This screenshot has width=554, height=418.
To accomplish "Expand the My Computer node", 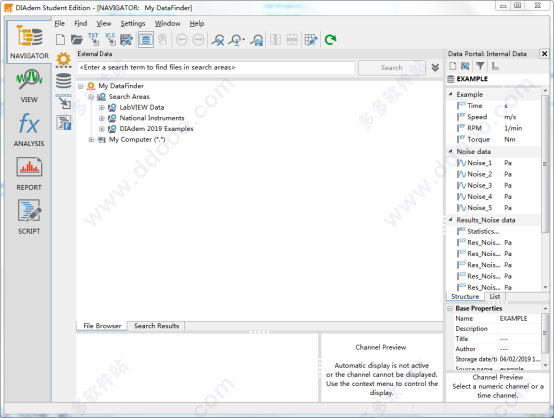I will 91,140.
